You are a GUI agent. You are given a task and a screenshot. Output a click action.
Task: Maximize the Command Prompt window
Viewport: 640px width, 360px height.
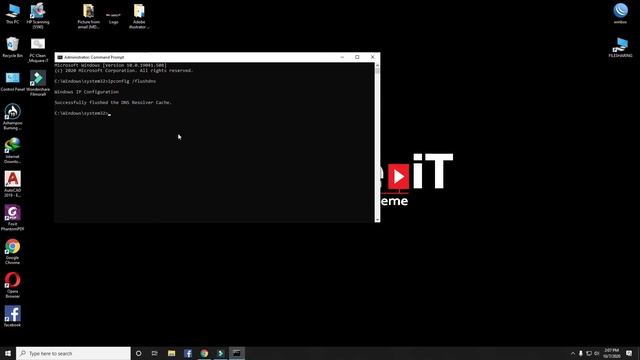point(357,57)
